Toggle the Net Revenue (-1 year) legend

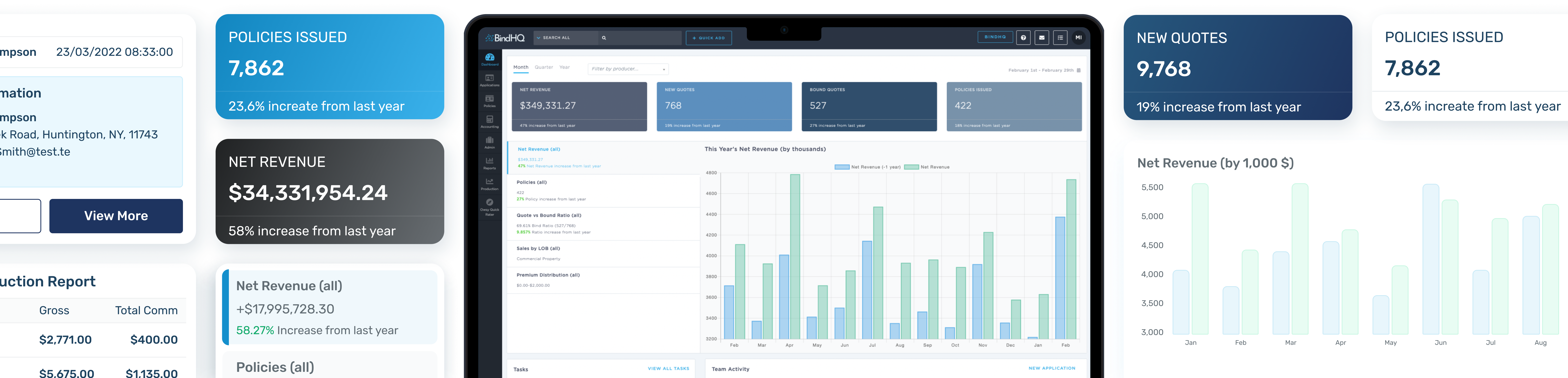[x=867, y=167]
